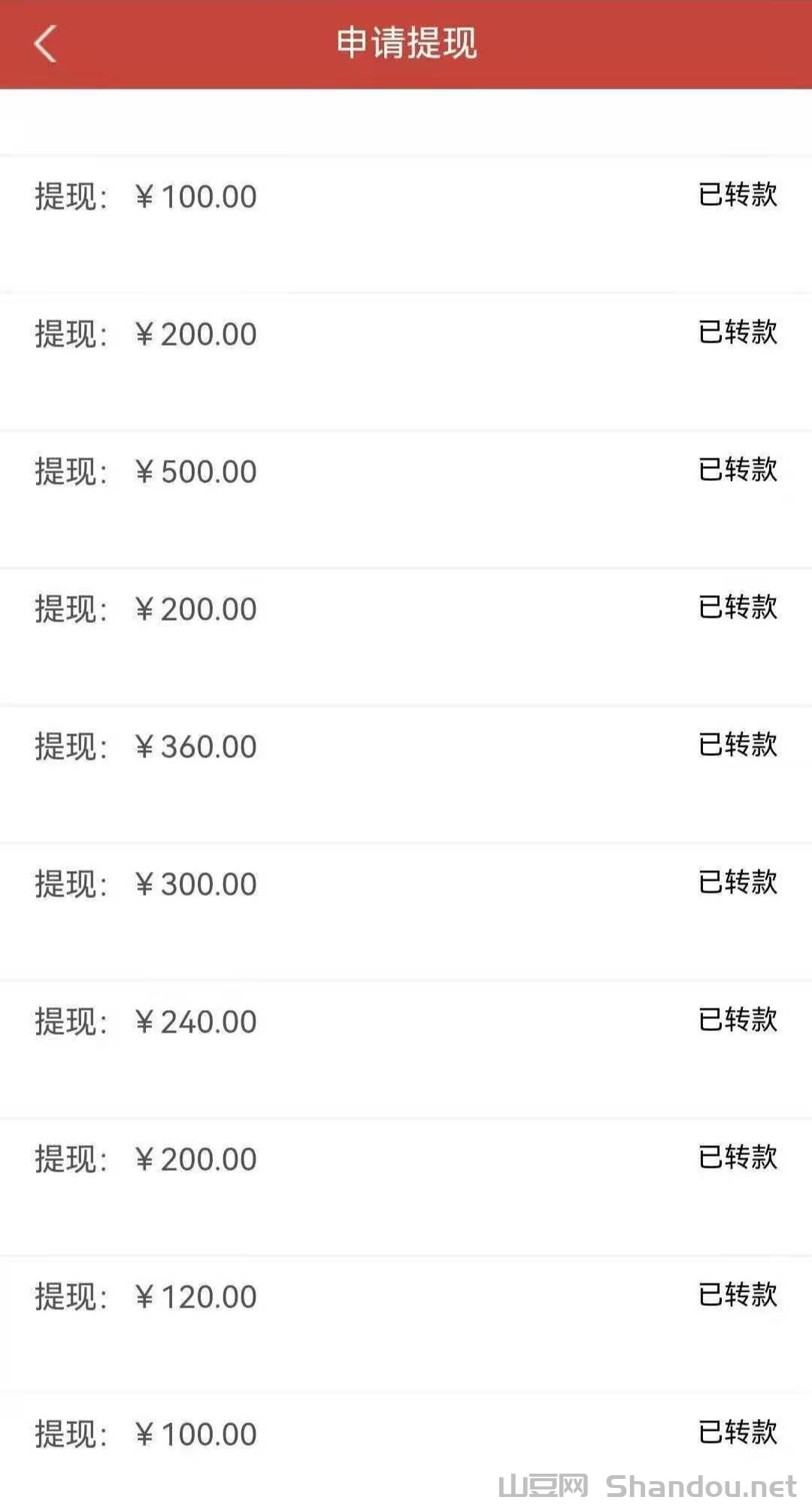The image size is (812, 1512).
Task: Tap 已转款 status beside ¥360.00
Action: tap(738, 745)
